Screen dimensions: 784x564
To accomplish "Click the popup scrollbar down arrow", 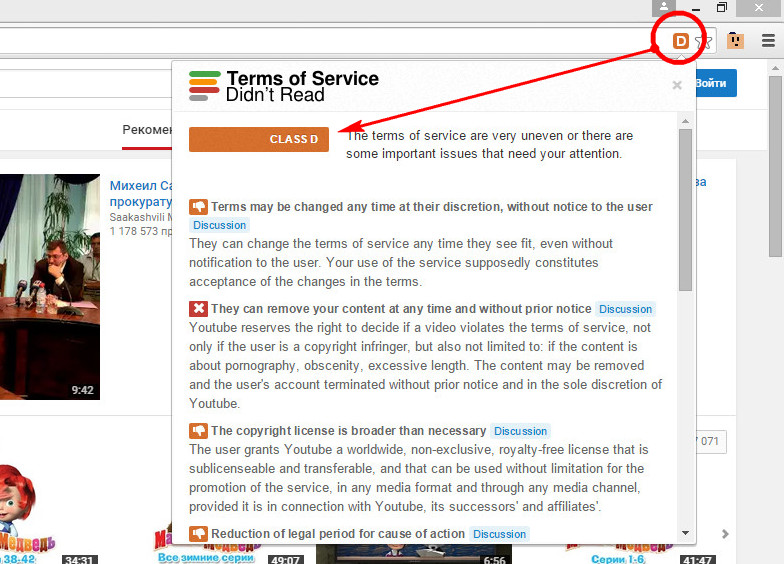I will (686, 533).
